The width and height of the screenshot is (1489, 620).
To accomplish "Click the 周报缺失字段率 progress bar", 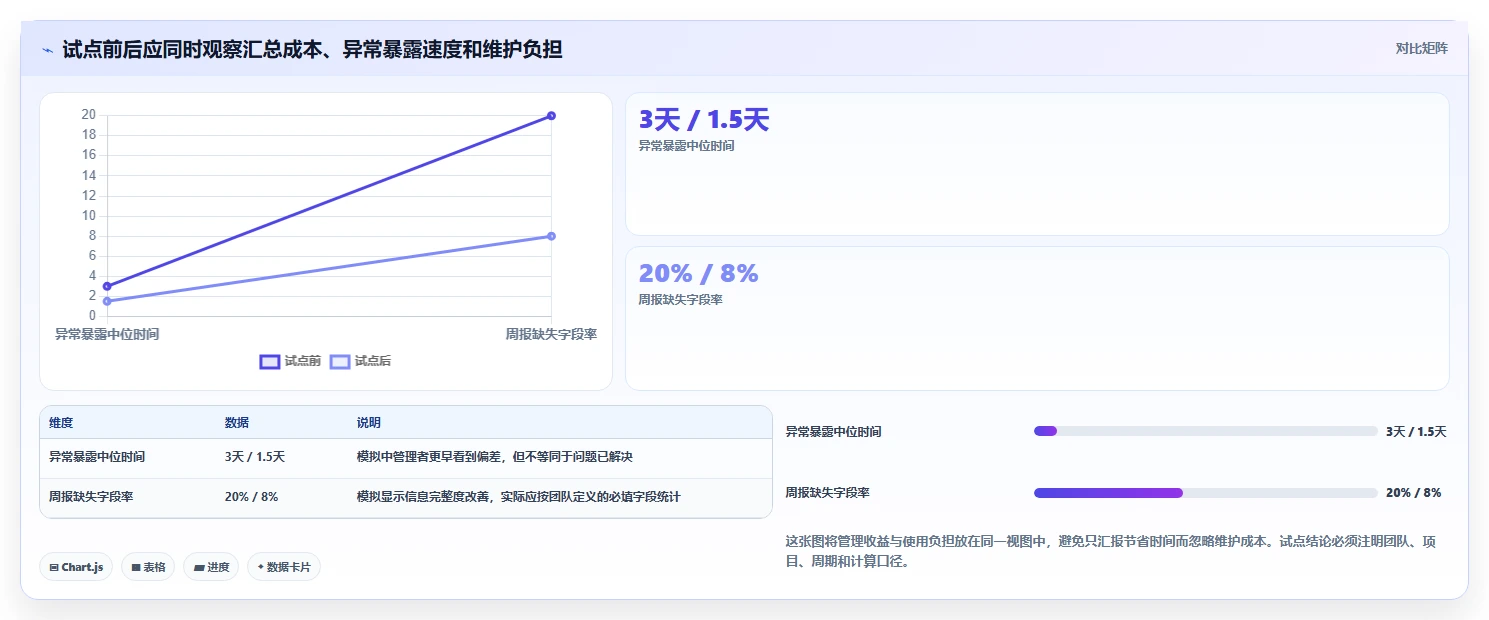I will click(1206, 493).
